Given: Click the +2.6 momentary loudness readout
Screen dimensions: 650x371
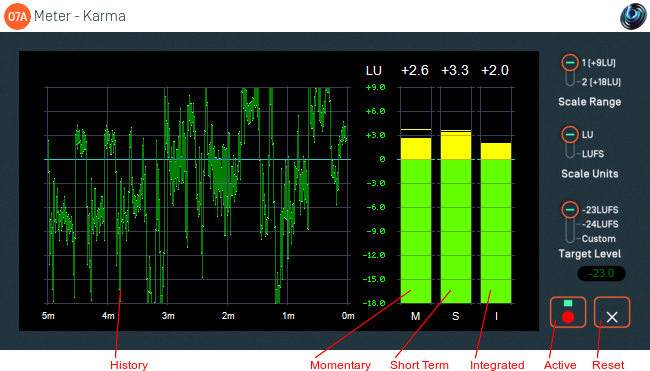Looking at the screenshot, I should [x=415, y=70].
